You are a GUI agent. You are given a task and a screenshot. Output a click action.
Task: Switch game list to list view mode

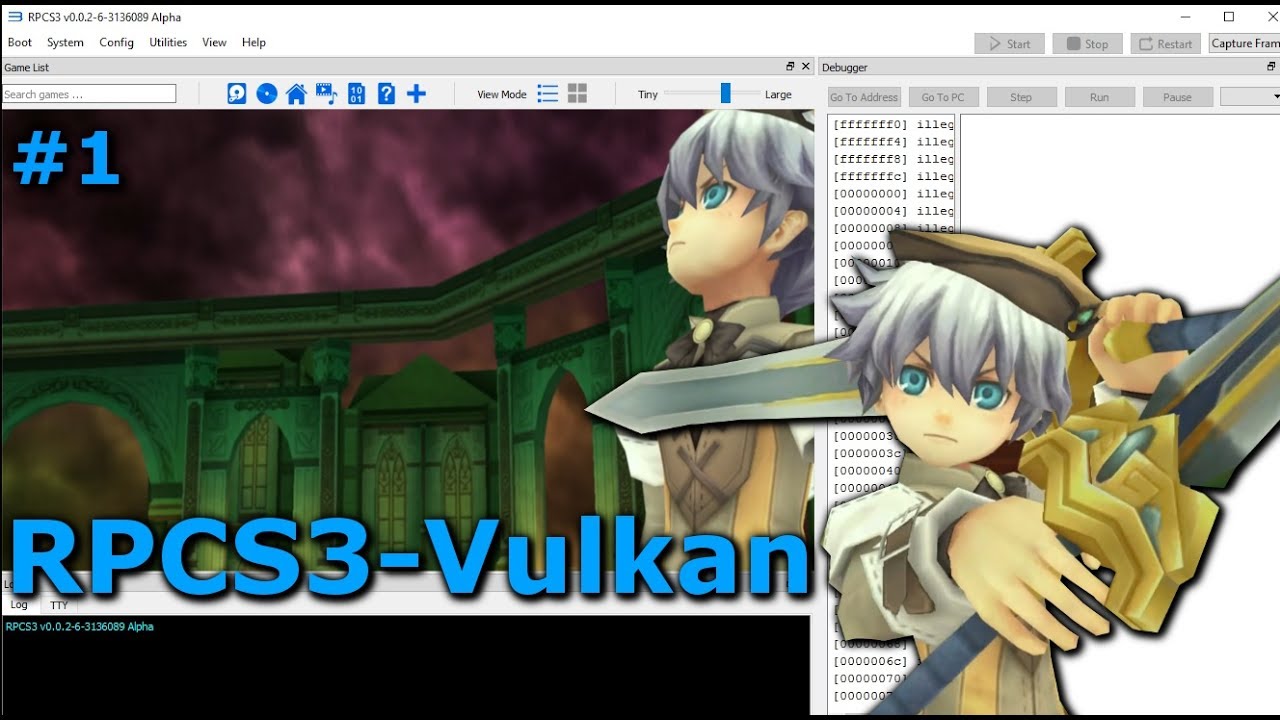tap(548, 94)
